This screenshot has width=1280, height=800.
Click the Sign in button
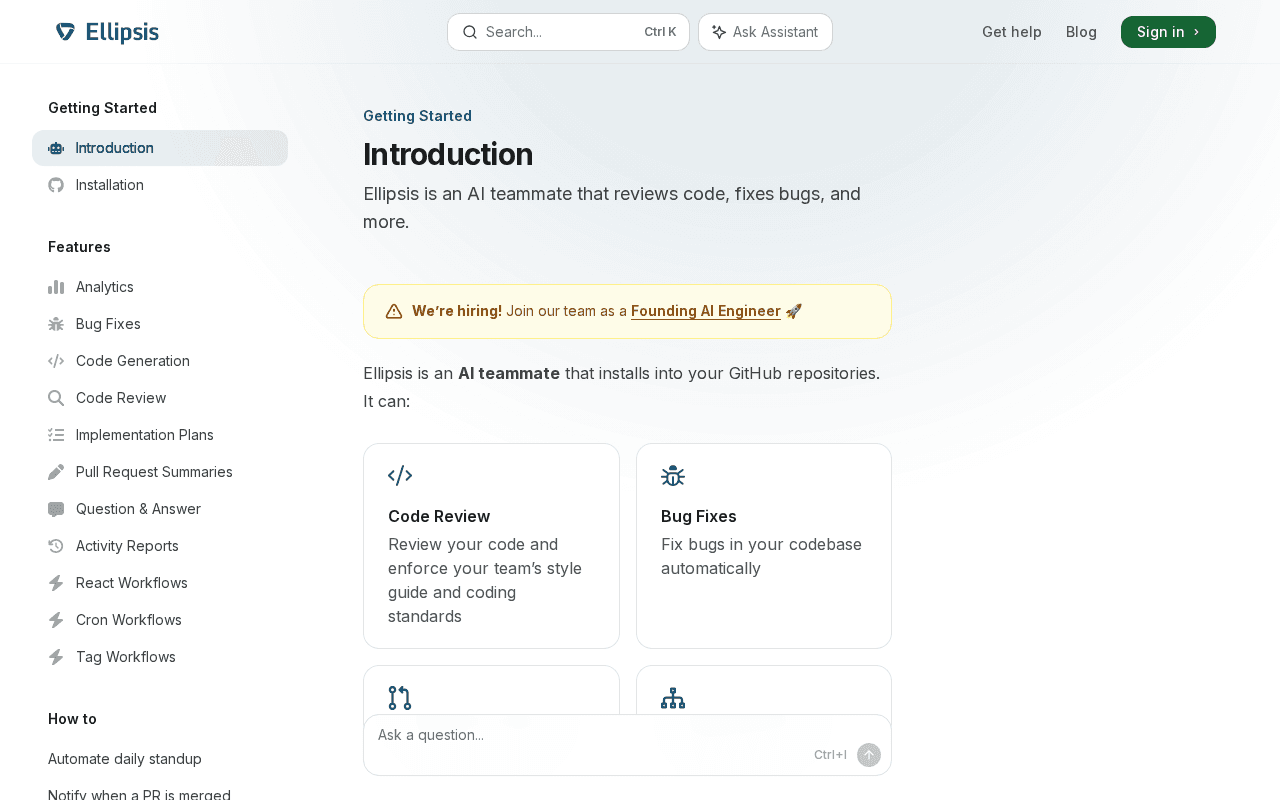(1168, 32)
